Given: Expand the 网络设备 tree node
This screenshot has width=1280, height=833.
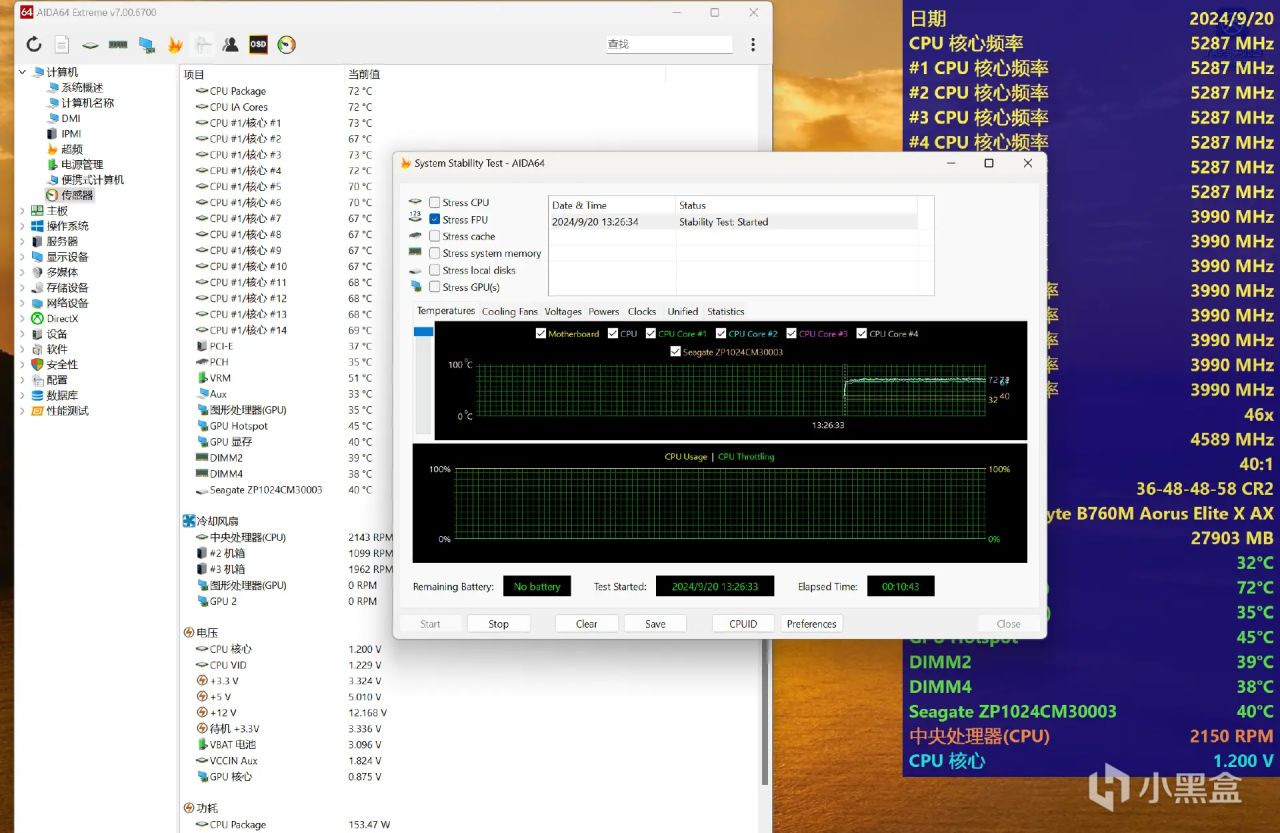Looking at the screenshot, I should 23,303.
